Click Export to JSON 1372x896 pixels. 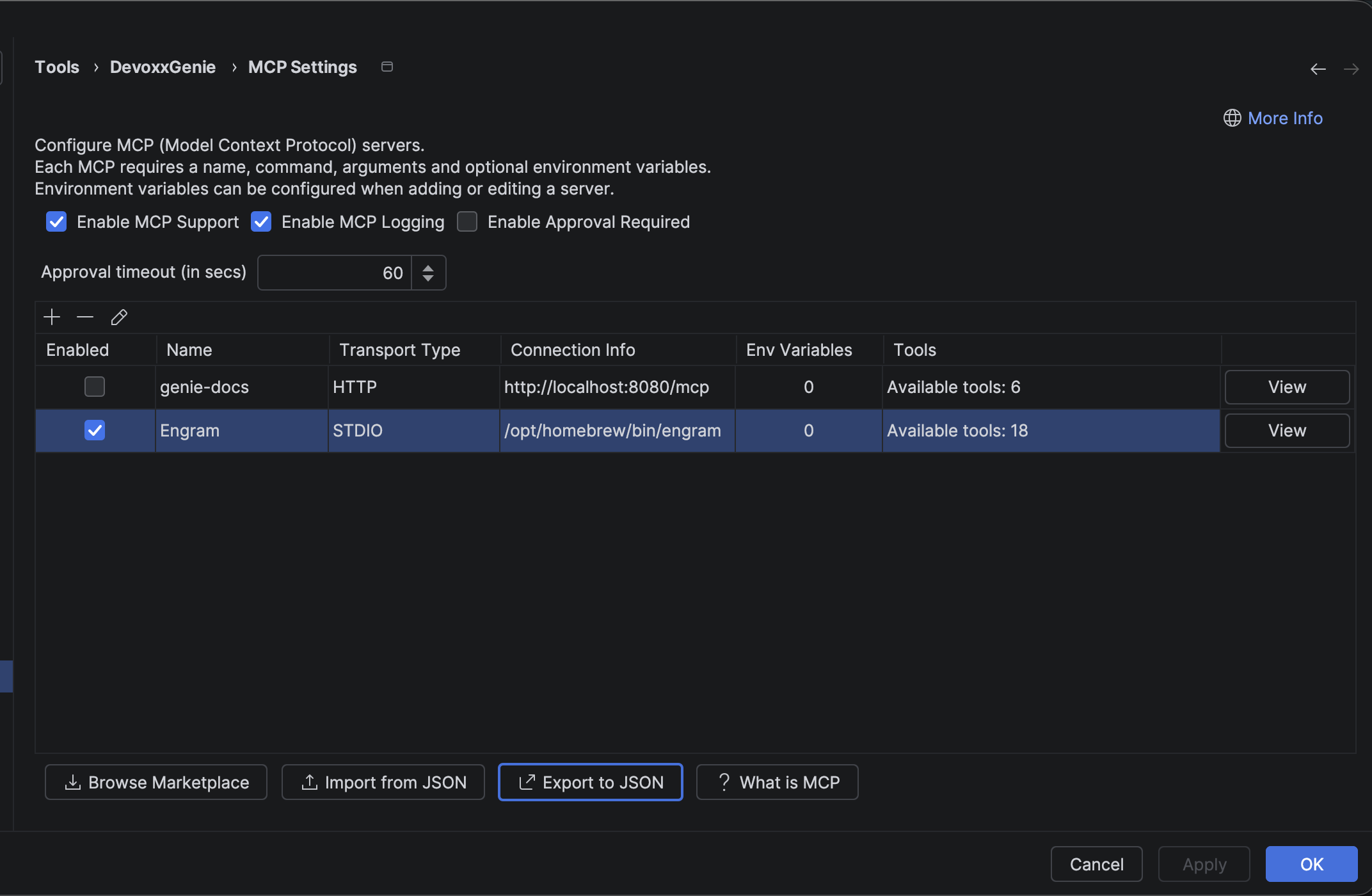pyautogui.click(x=590, y=782)
